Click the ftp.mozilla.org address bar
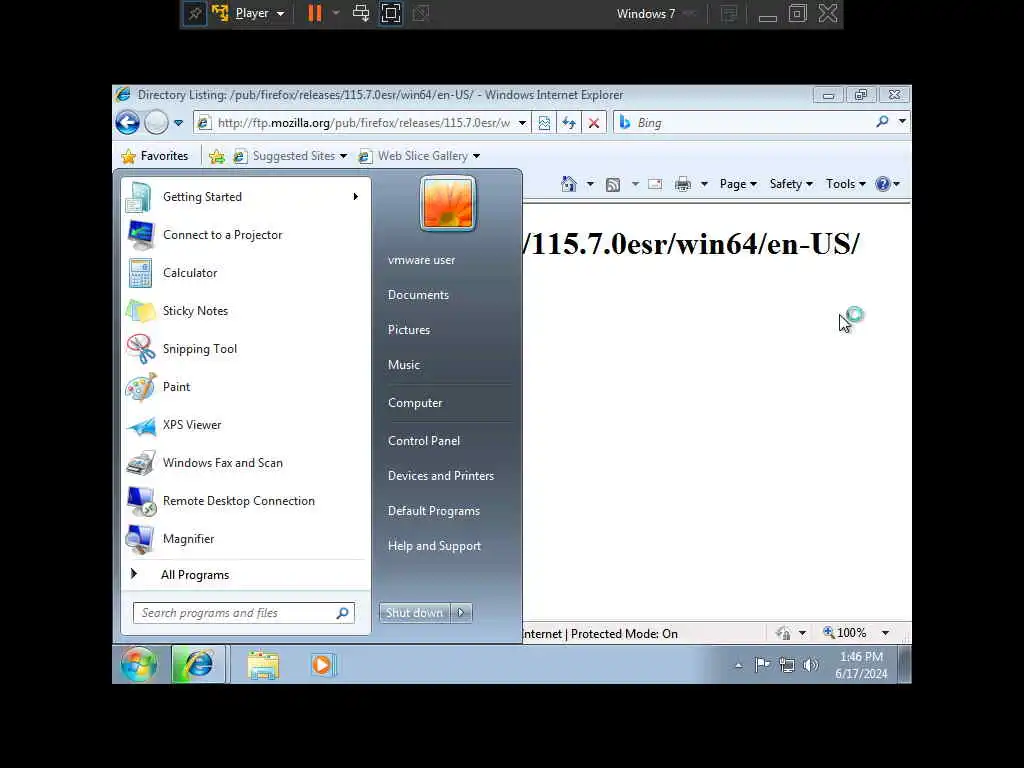Image resolution: width=1024 pixels, height=768 pixels. [362, 123]
